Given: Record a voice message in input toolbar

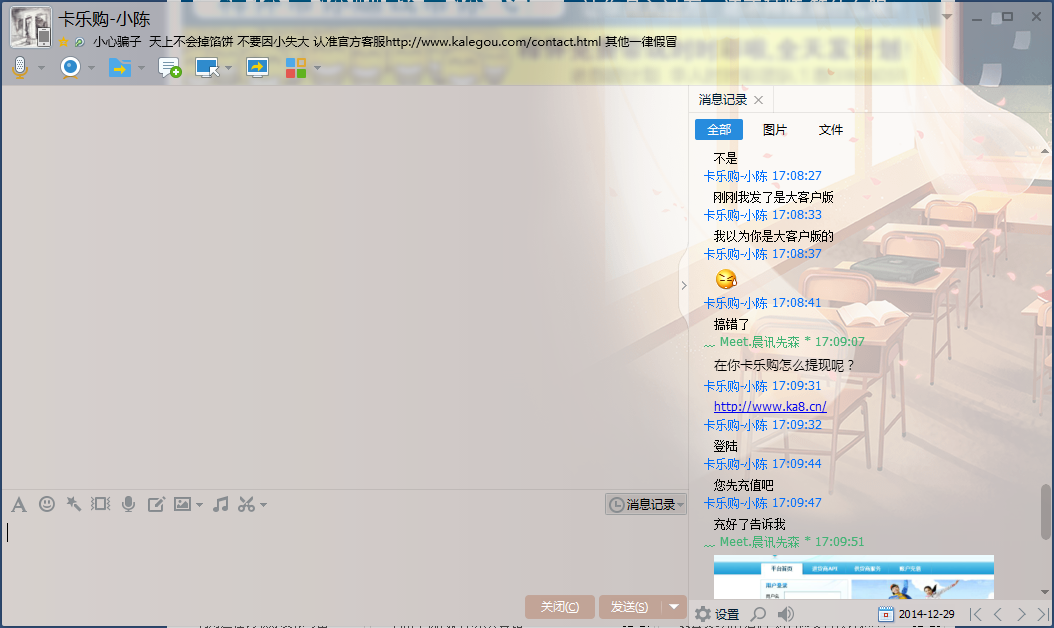Looking at the screenshot, I should click(x=128, y=504).
